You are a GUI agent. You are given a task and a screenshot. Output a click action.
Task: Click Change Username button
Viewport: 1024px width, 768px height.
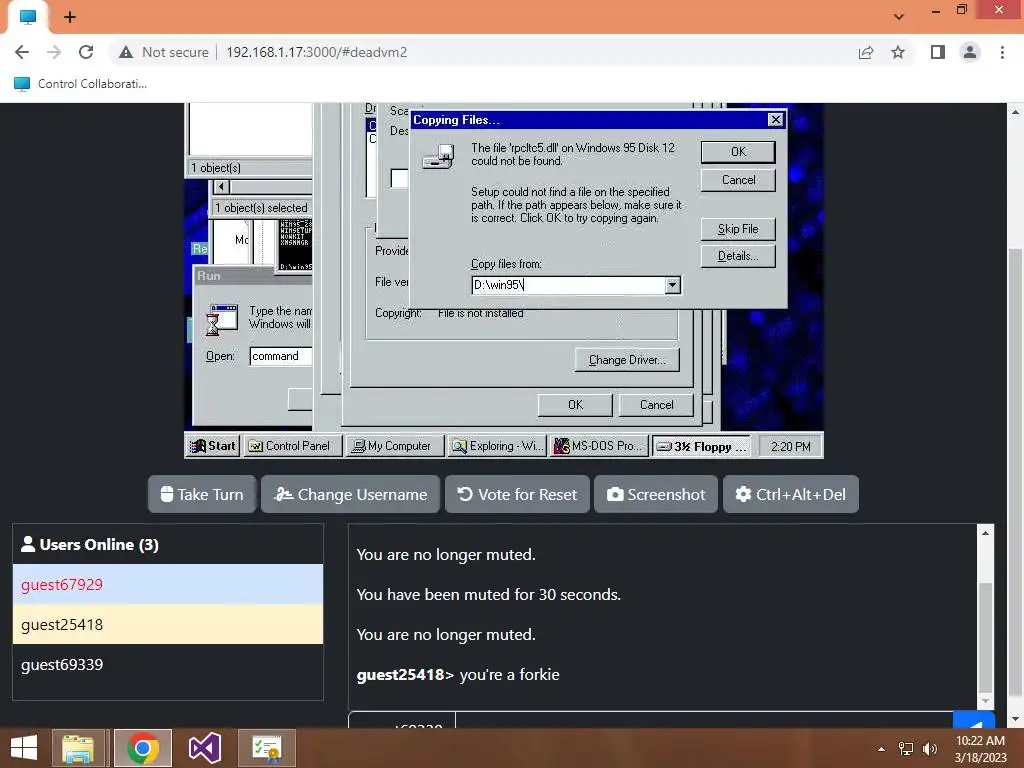point(350,494)
